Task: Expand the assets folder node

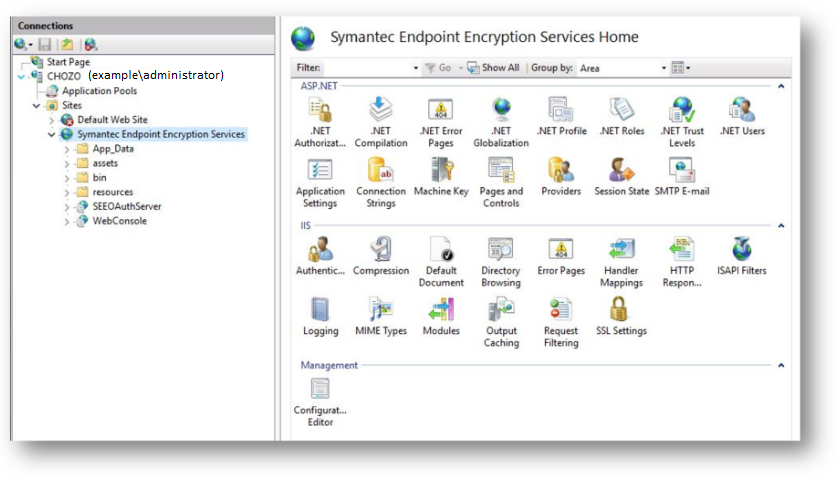Action: coord(67,164)
